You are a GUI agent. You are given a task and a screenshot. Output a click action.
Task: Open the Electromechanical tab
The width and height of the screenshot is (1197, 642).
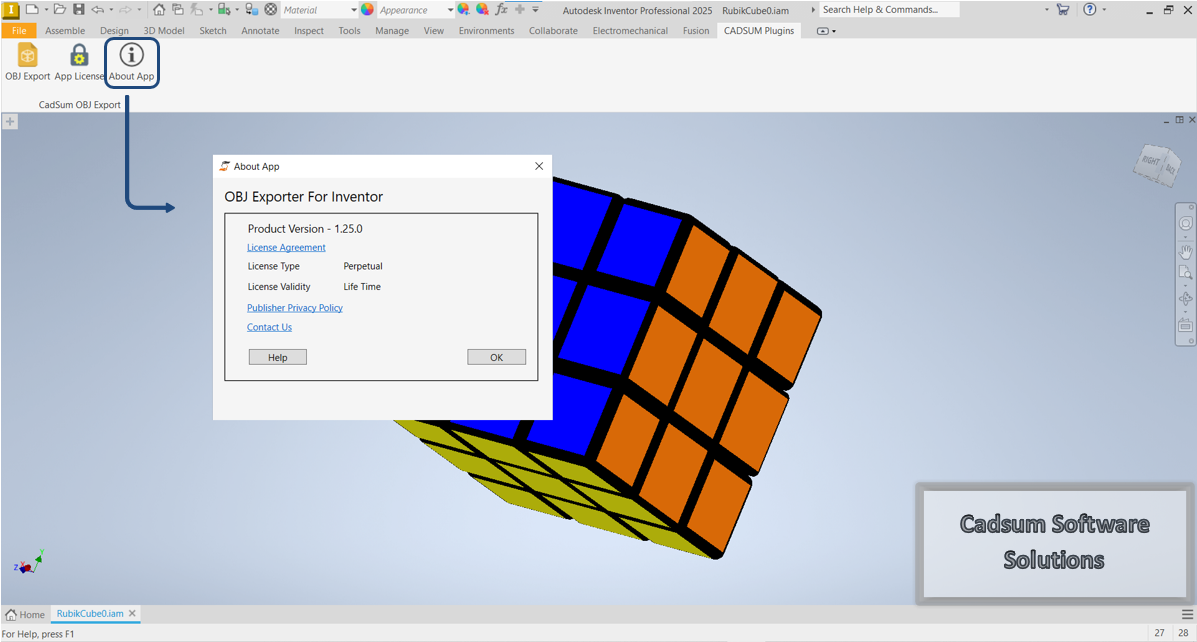click(x=630, y=31)
